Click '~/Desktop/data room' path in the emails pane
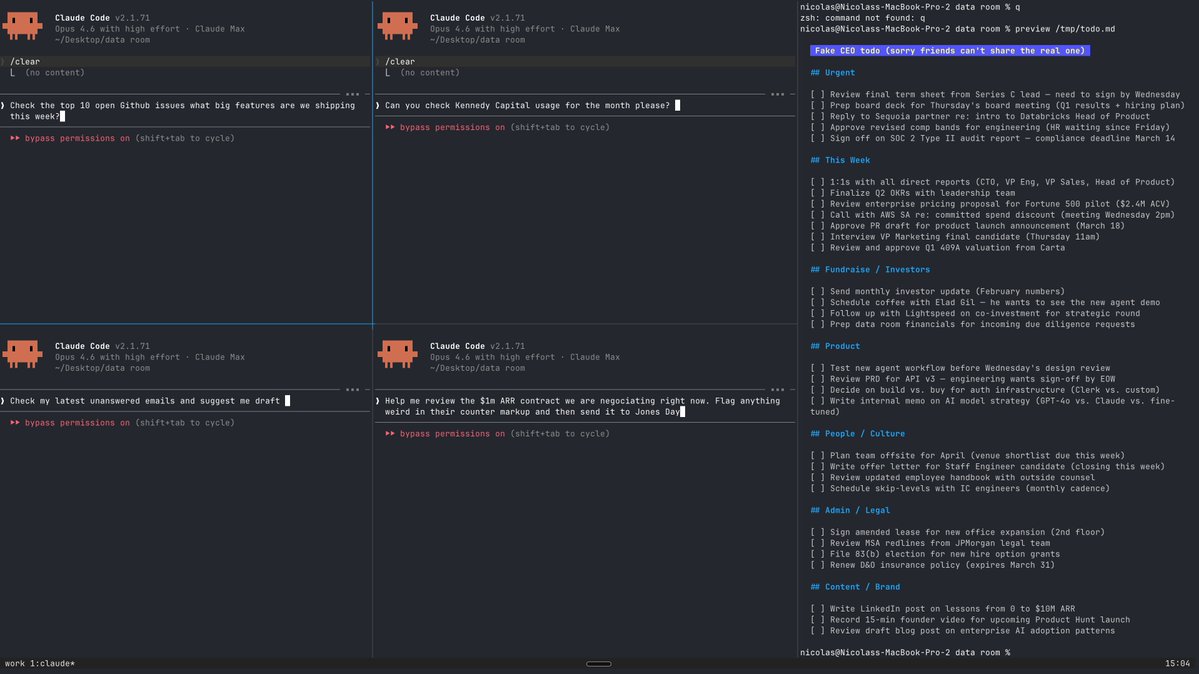Viewport: 1199px width, 674px height. coord(102,368)
